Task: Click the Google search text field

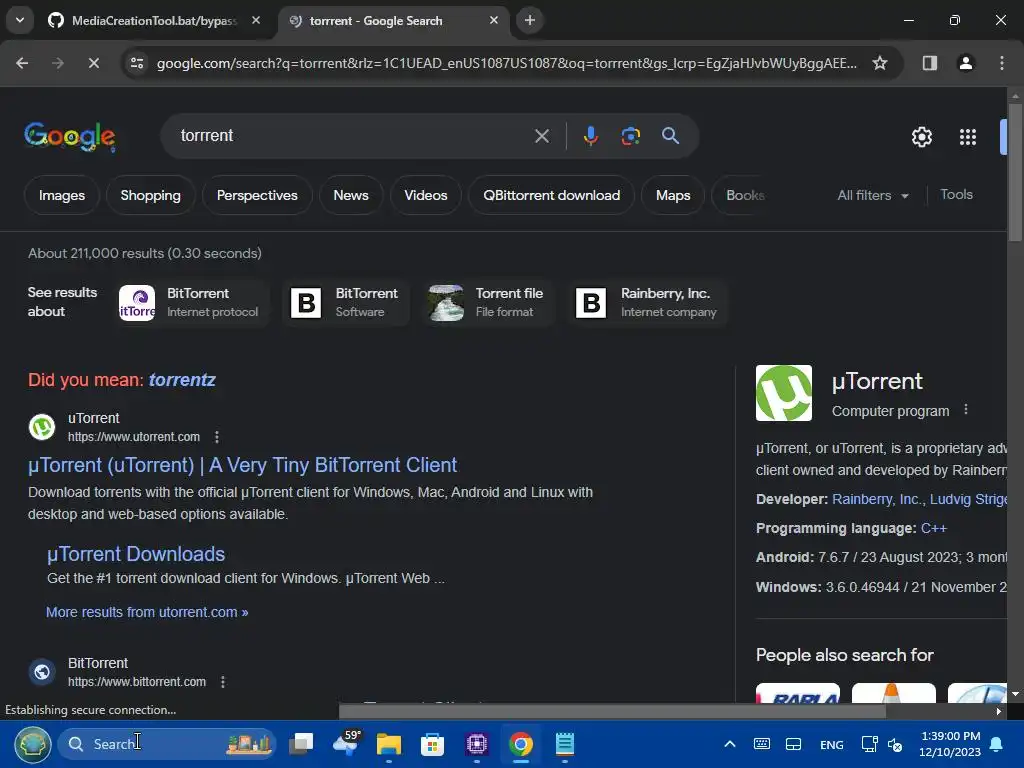Action: point(353,136)
